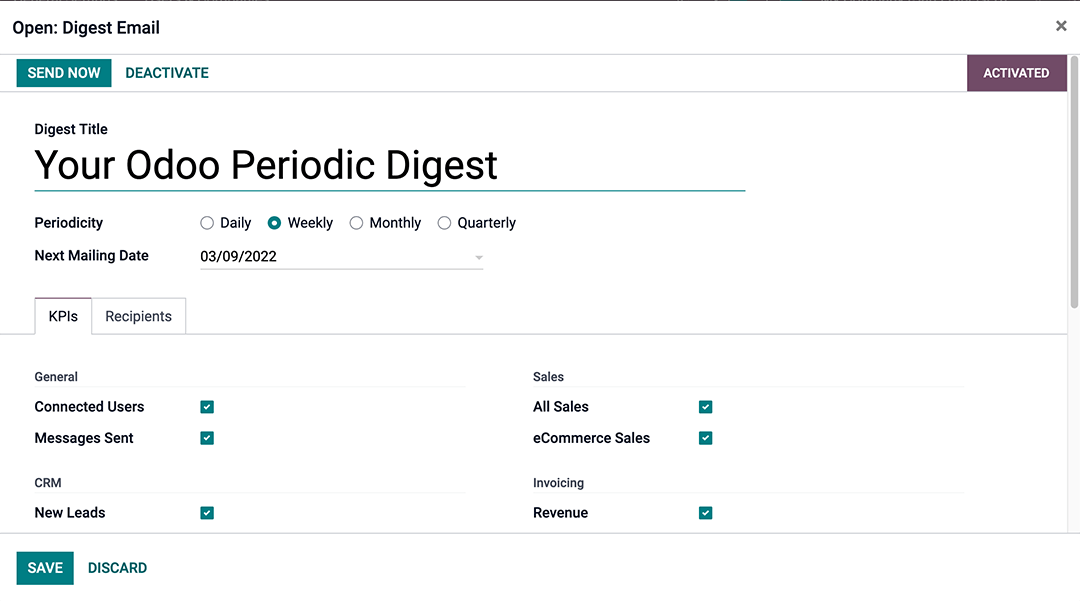Deactivate the digest email
Image resolution: width=1080 pixels, height=601 pixels.
coord(166,72)
